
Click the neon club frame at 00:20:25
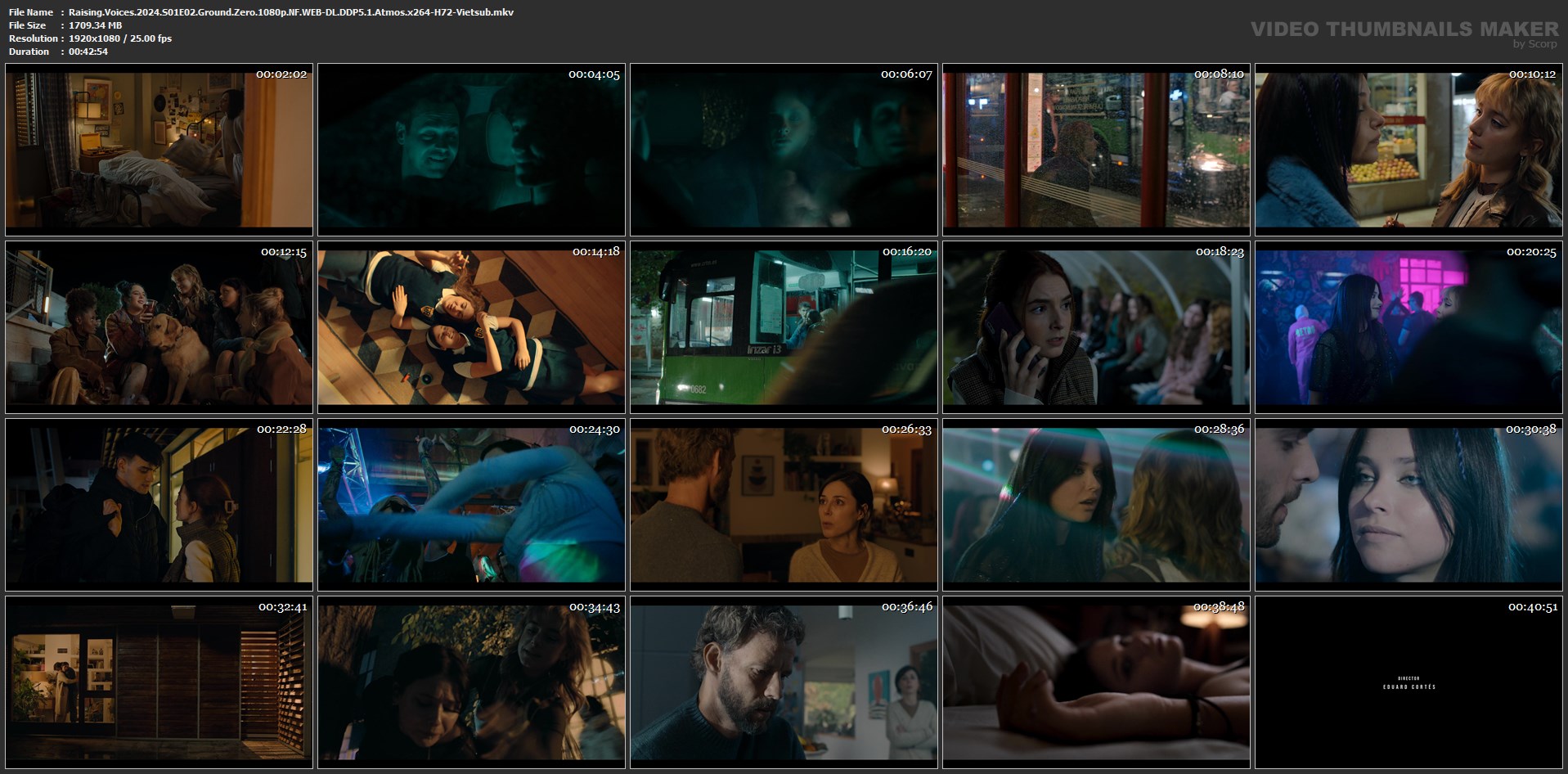(1409, 327)
